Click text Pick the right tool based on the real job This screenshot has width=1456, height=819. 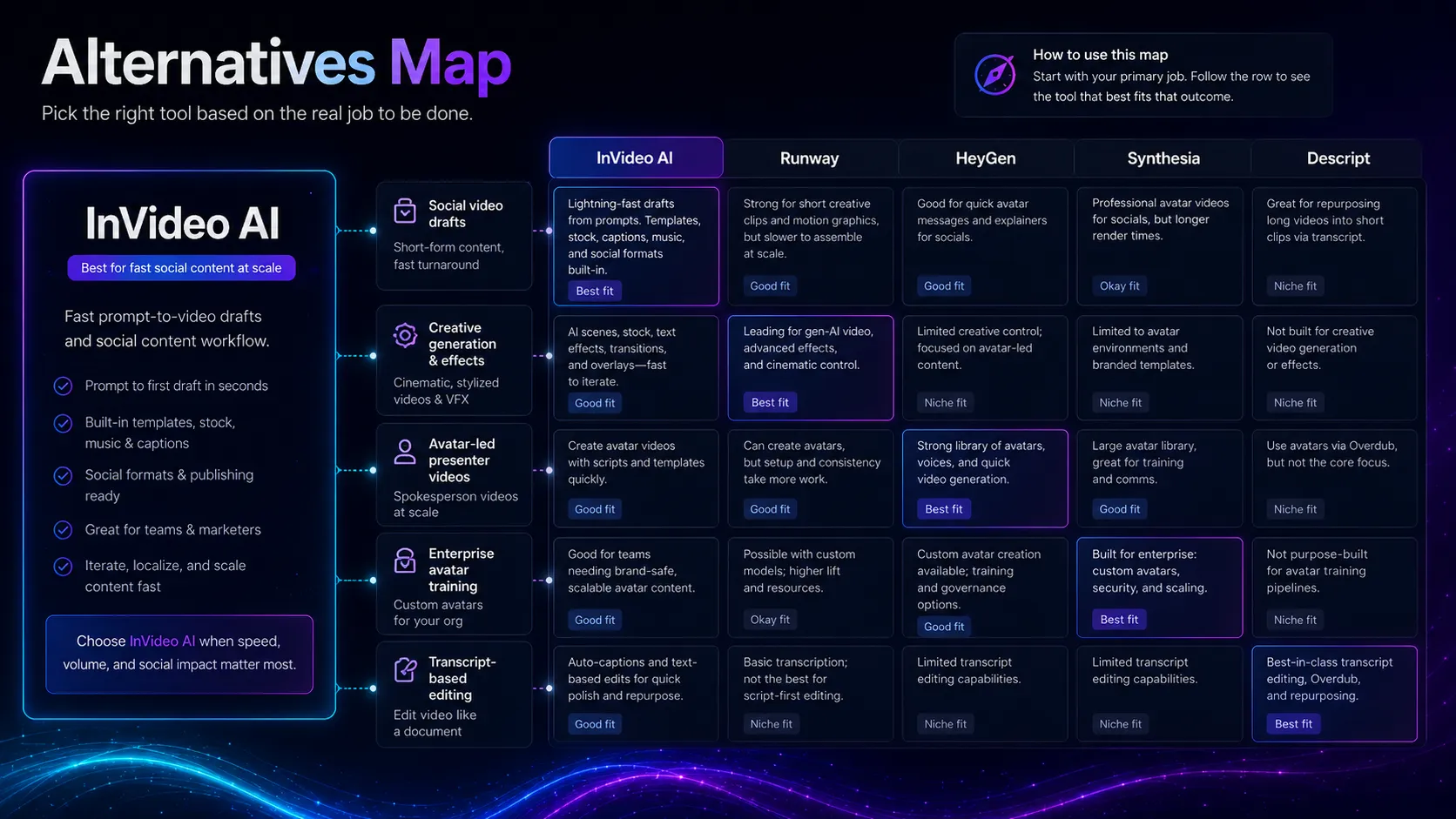pos(257,113)
